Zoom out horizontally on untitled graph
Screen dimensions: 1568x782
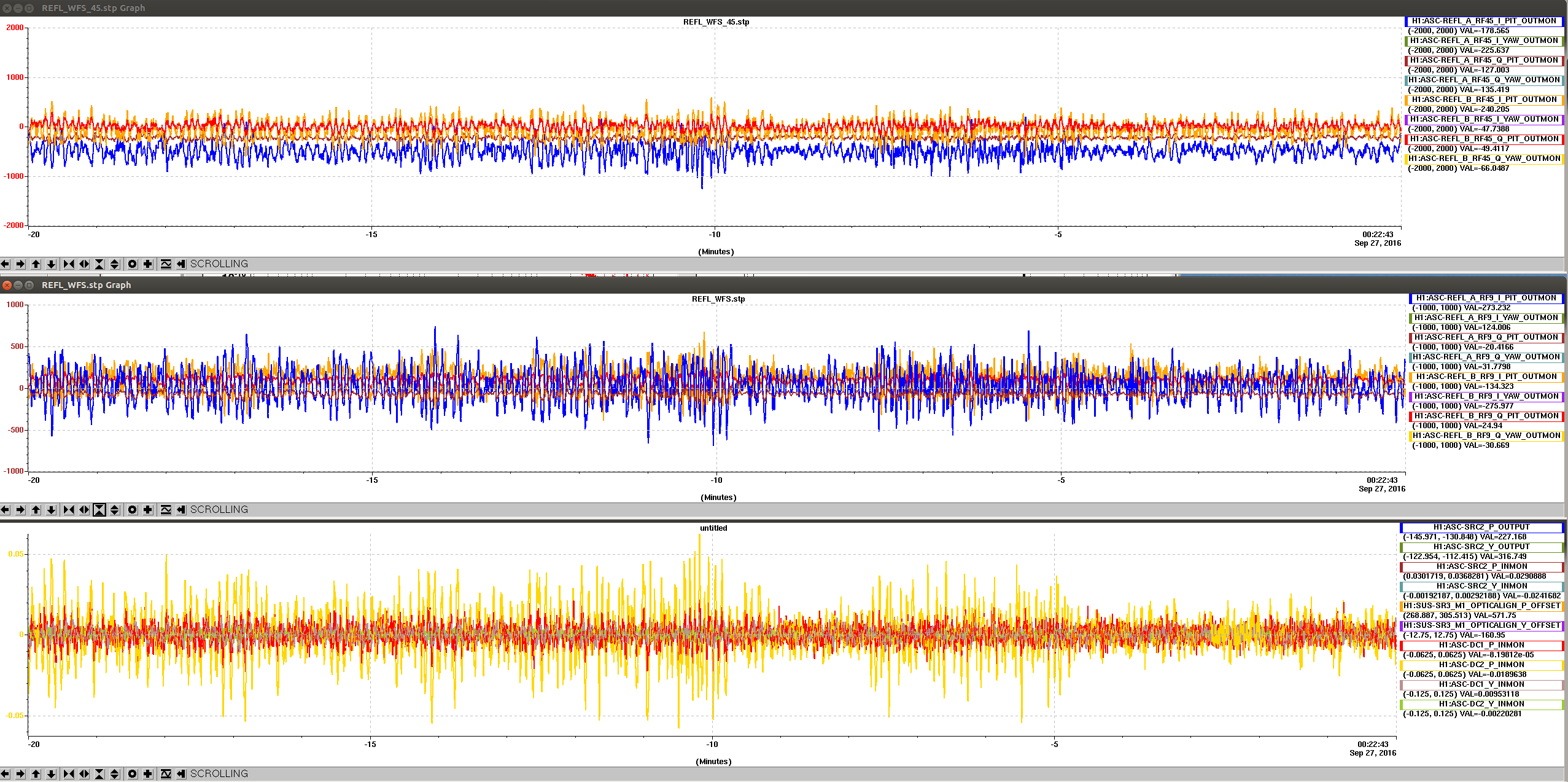(x=84, y=774)
